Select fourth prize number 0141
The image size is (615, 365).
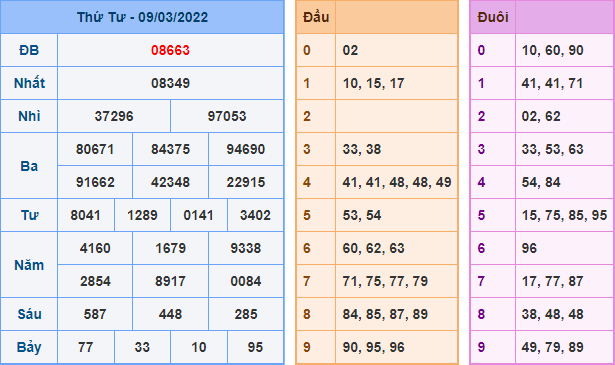(x=198, y=215)
